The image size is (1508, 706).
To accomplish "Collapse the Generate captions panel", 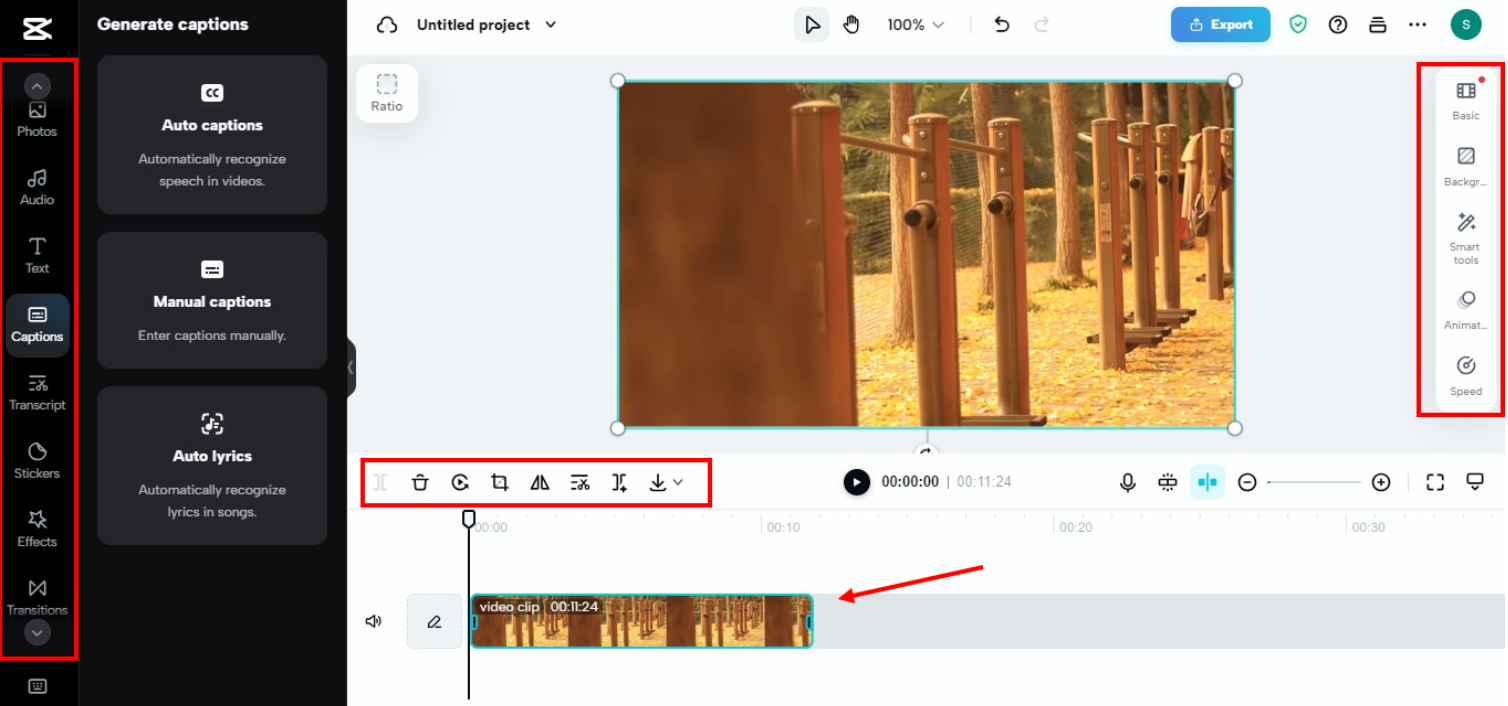I will [x=350, y=367].
